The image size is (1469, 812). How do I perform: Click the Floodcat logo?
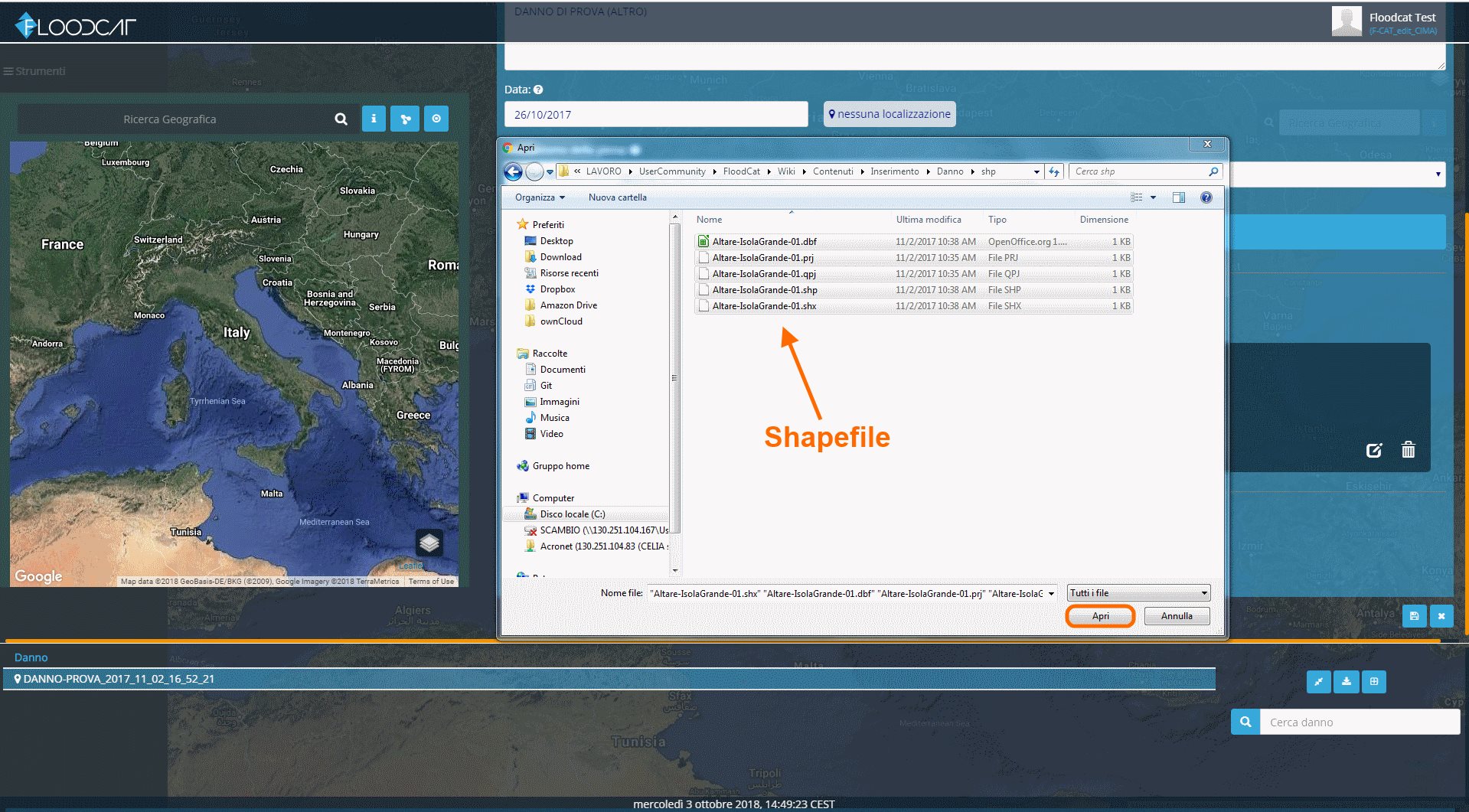pos(75,25)
